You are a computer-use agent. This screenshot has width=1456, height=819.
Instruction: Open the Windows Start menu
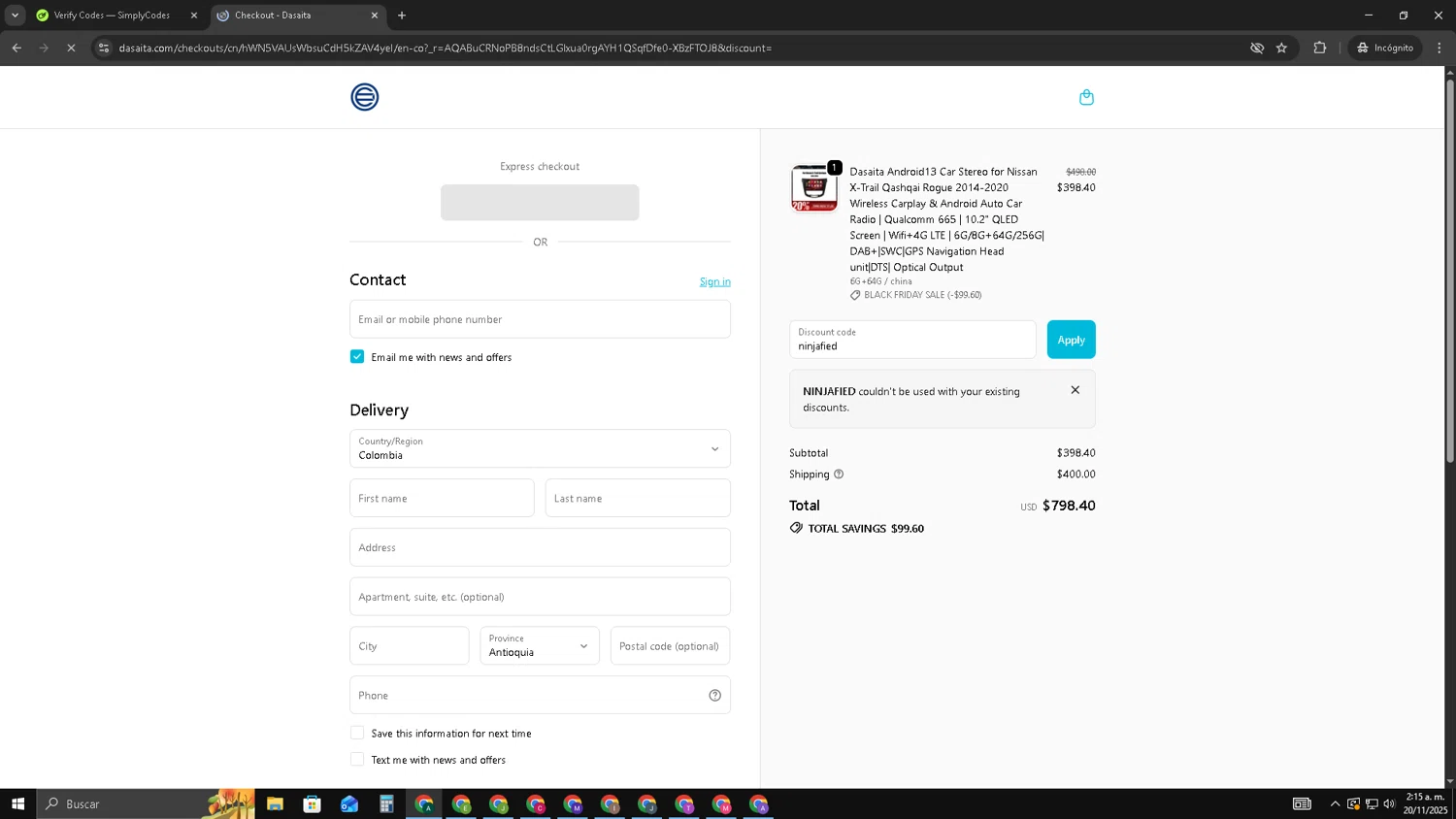coord(17,803)
